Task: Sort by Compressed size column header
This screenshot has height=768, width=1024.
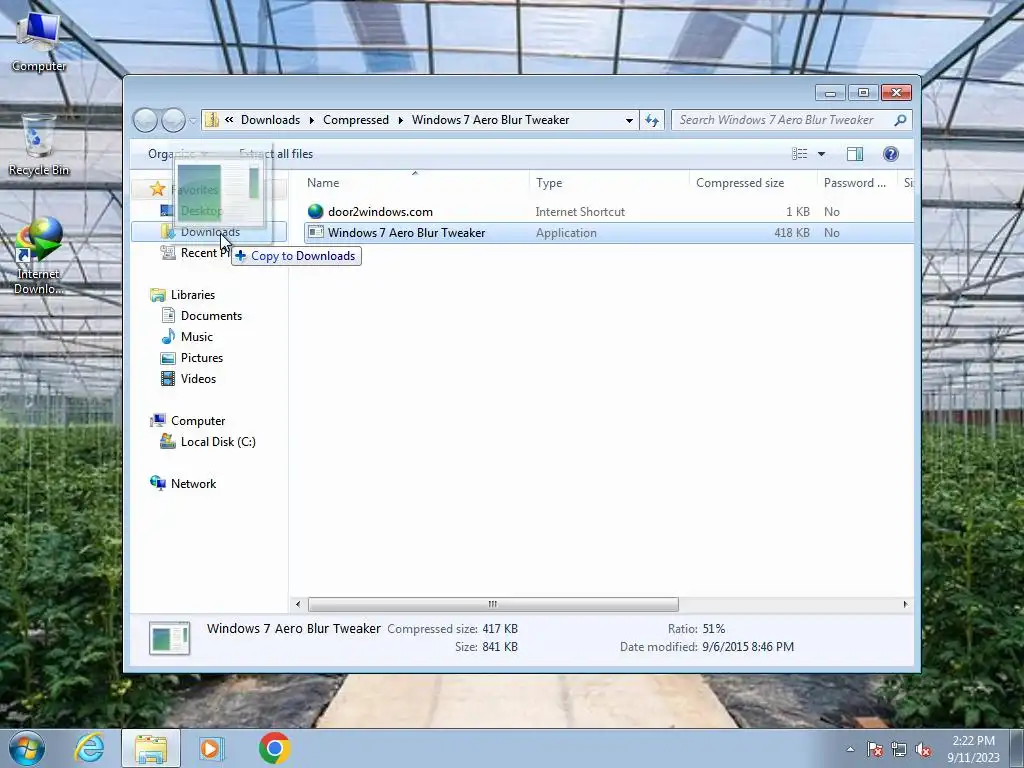Action: point(753,183)
